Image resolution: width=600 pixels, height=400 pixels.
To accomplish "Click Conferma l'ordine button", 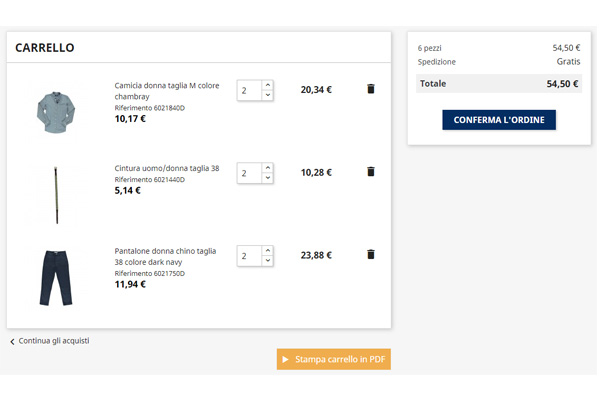I will 499,120.
